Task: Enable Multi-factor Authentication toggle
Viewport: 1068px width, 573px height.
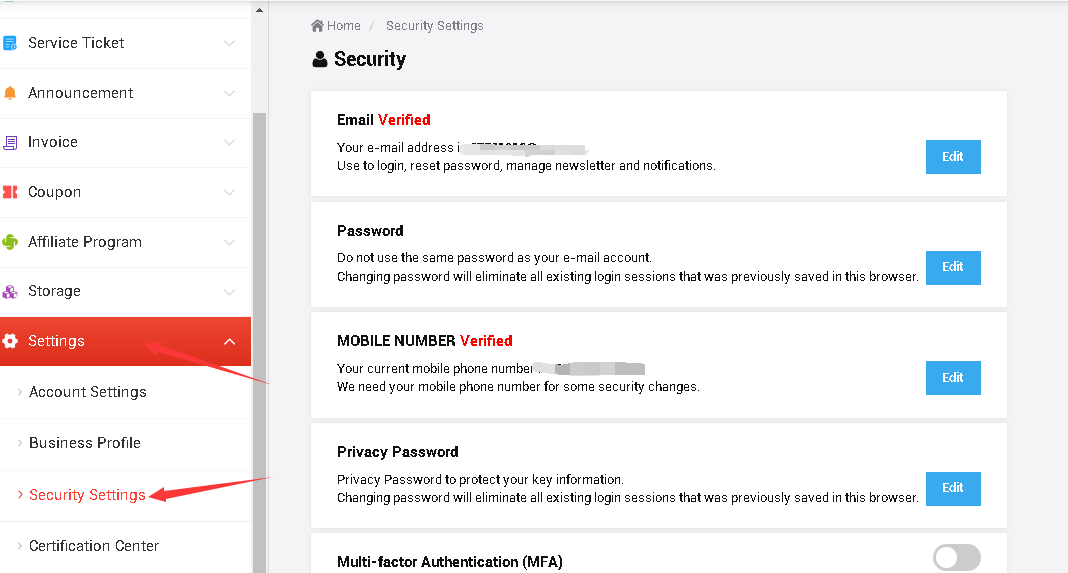Action: tap(956, 558)
